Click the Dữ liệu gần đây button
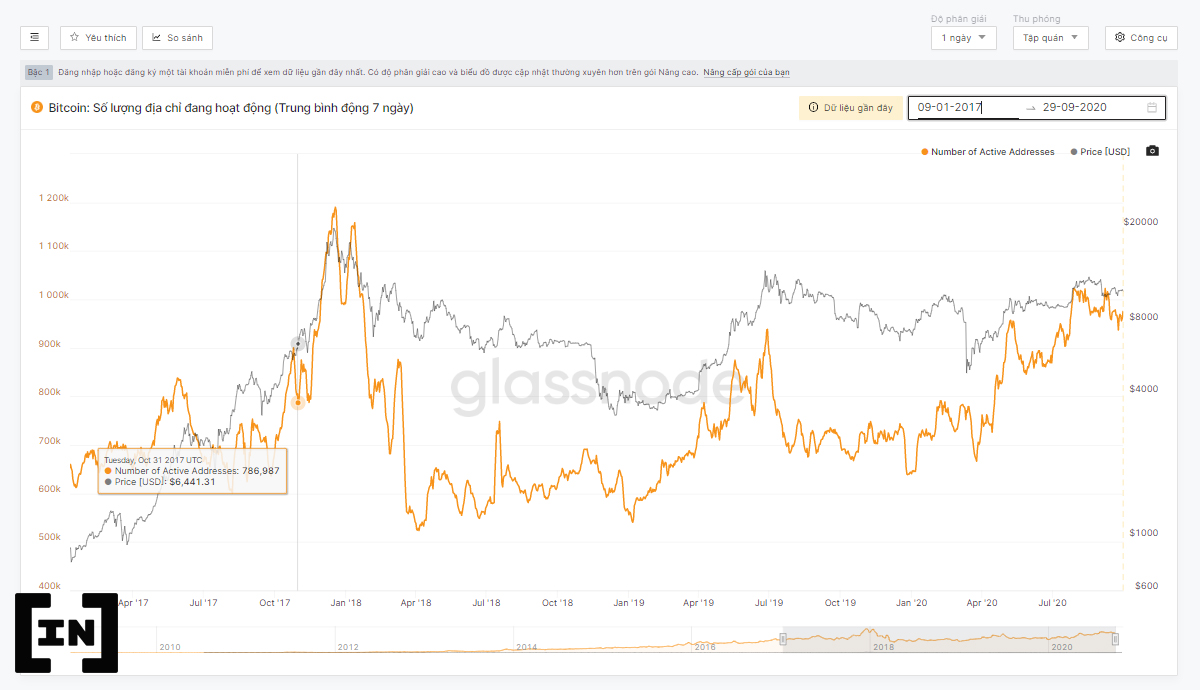This screenshot has width=1200, height=690. click(x=851, y=108)
